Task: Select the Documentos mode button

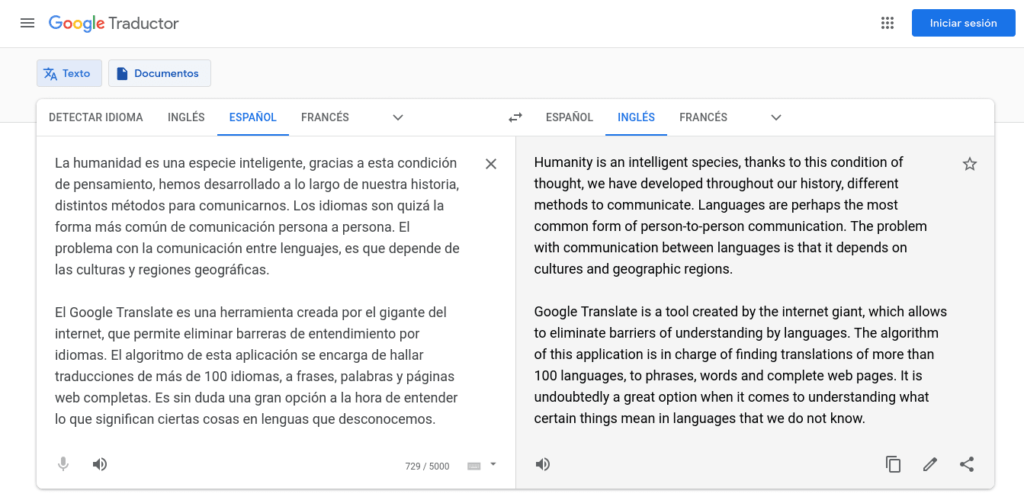Action: (x=159, y=73)
